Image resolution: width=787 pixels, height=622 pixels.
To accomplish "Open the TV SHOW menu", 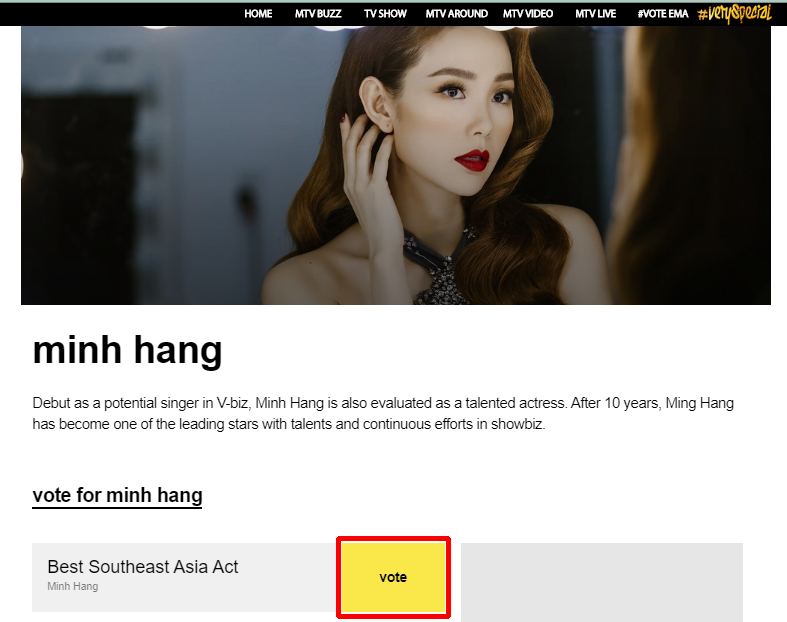I will click(x=385, y=14).
